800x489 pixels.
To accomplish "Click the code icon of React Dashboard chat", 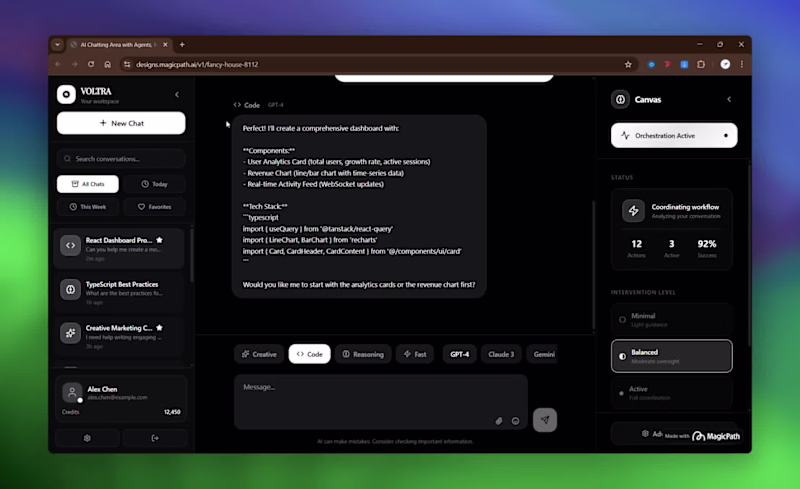I will [70, 246].
